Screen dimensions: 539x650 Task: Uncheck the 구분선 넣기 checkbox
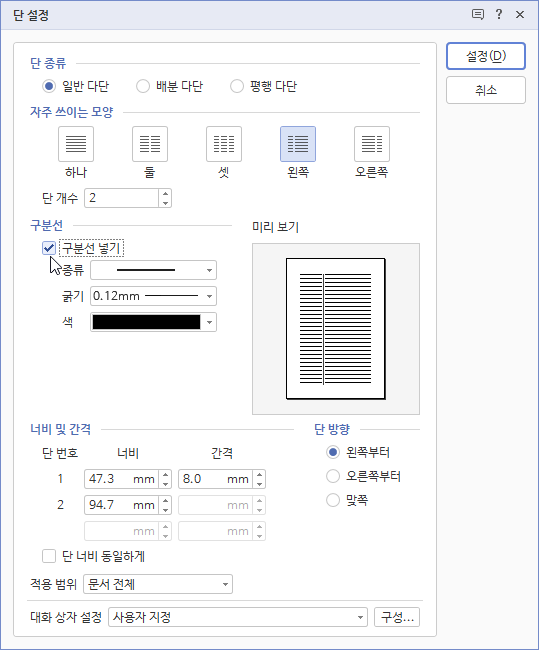pos(49,248)
